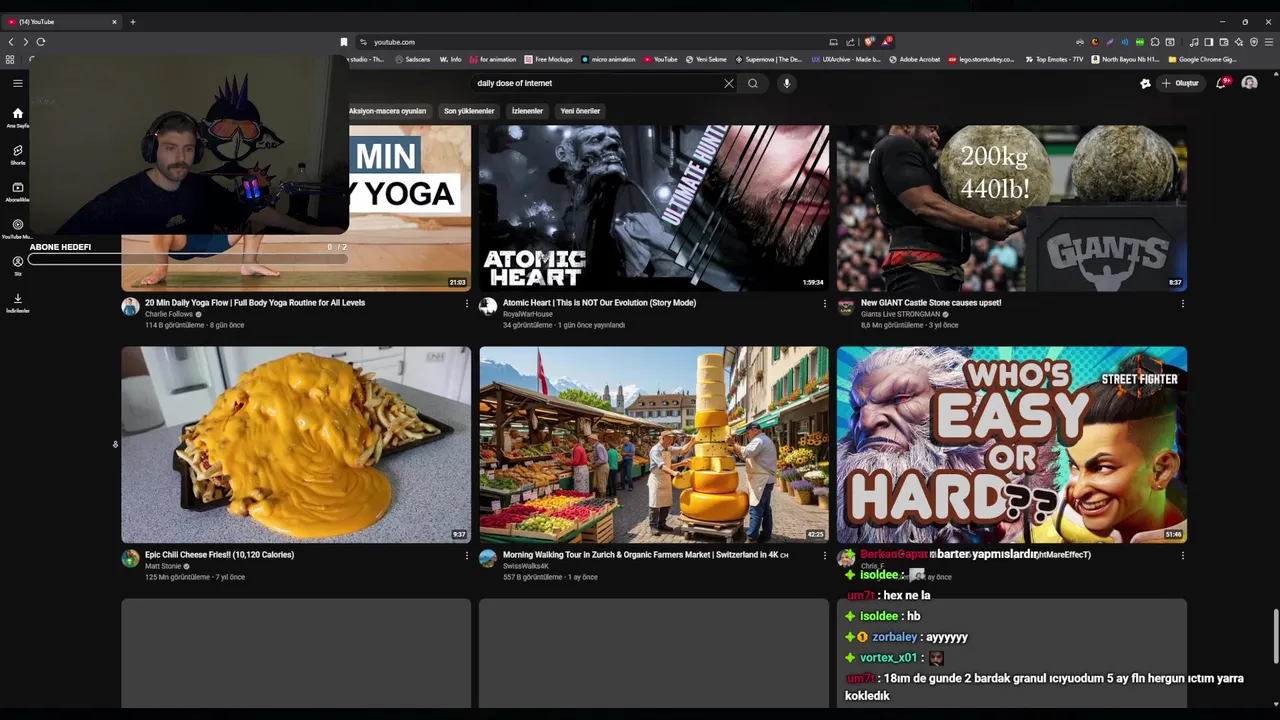1280x720 pixels.
Task: Clear the search box with X
Action: 729,83
